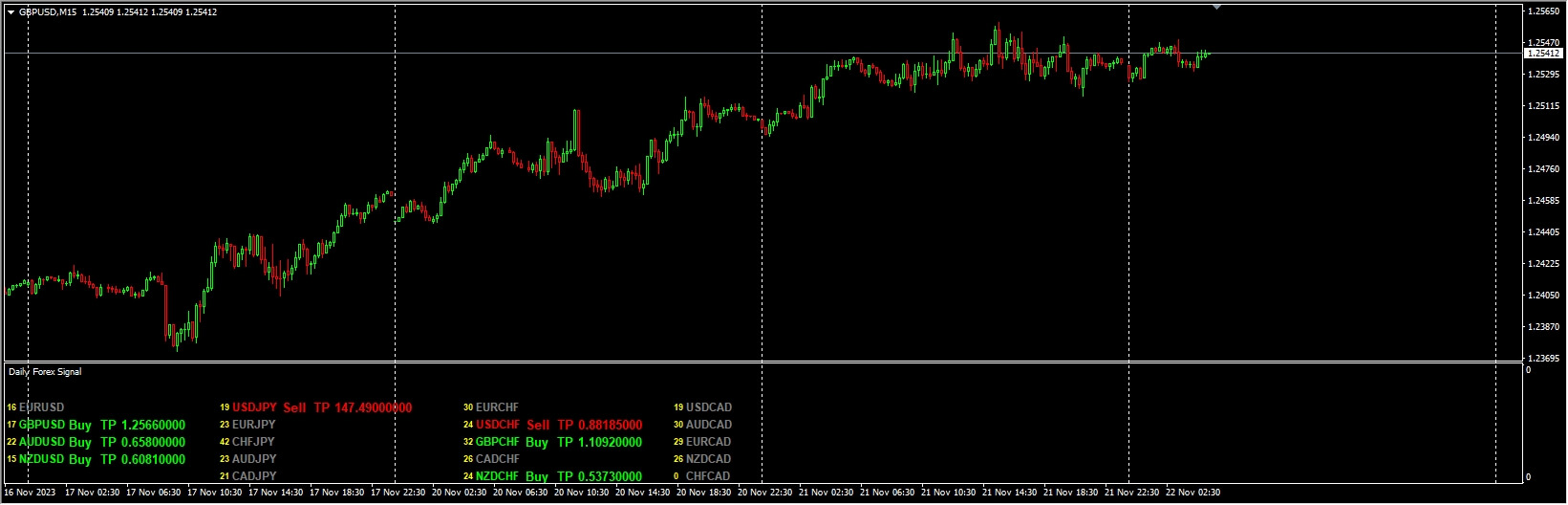Select the CHFCAD pair label
This screenshot has height=505, width=1568.
click(708, 476)
